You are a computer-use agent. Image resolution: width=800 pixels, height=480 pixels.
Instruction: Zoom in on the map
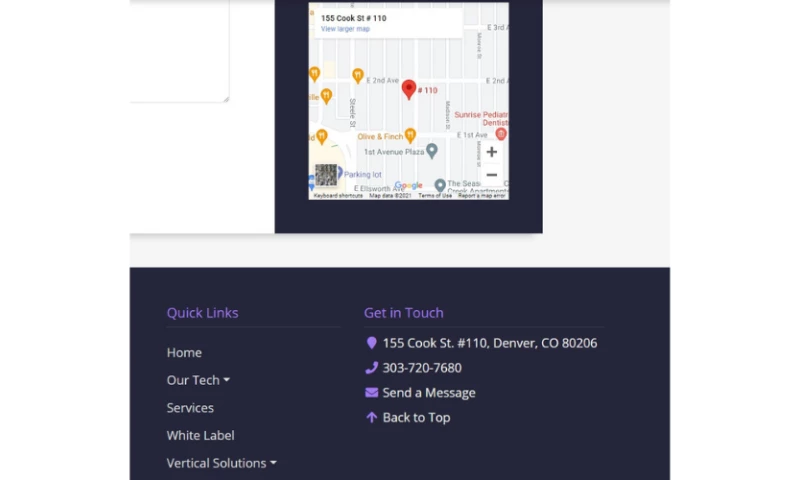pyautogui.click(x=491, y=152)
